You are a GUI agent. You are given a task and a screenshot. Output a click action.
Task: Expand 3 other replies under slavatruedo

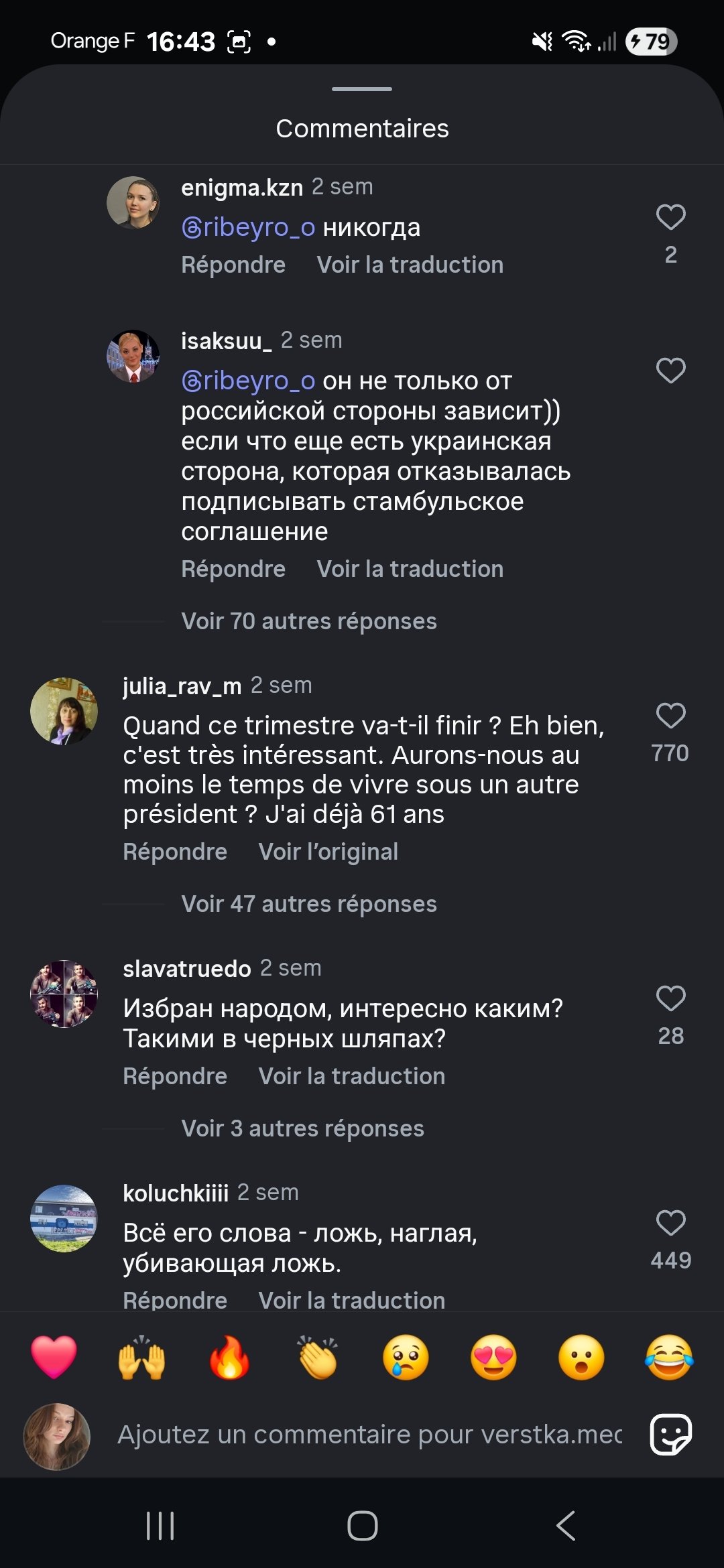pos(302,1128)
